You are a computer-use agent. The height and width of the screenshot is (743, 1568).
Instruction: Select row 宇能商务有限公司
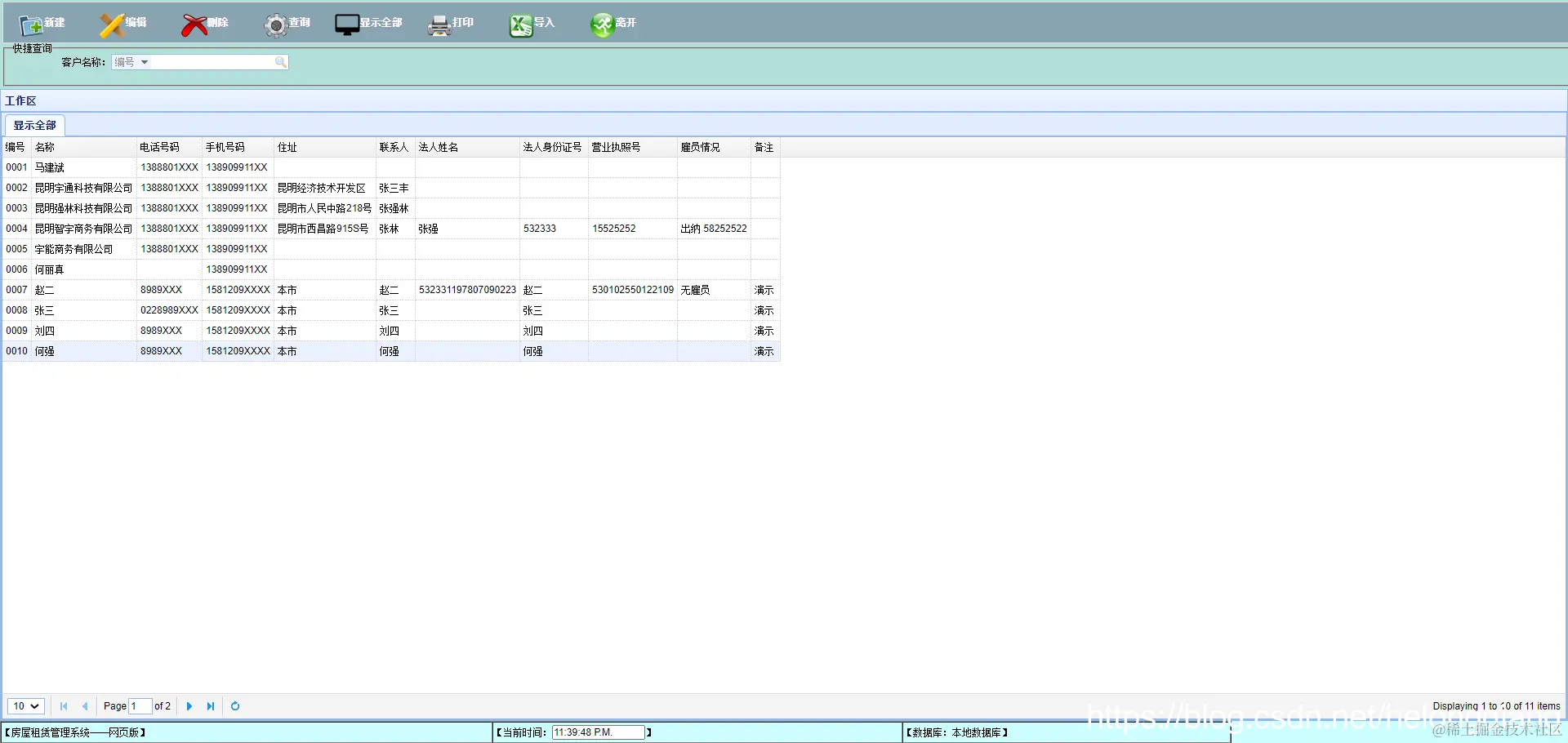[x=391, y=249]
